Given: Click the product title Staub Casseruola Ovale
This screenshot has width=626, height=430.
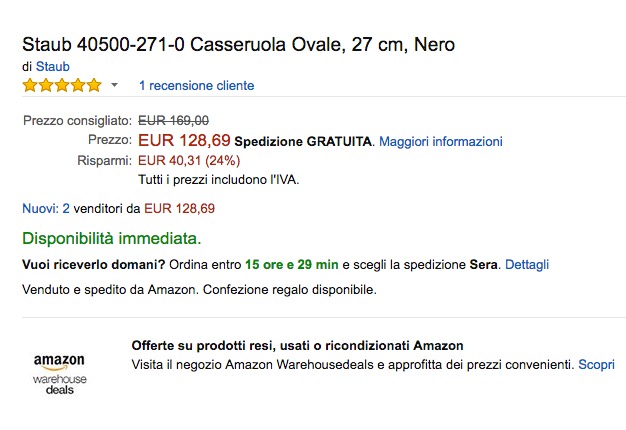Looking at the screenshot, I should pos(238,46).
